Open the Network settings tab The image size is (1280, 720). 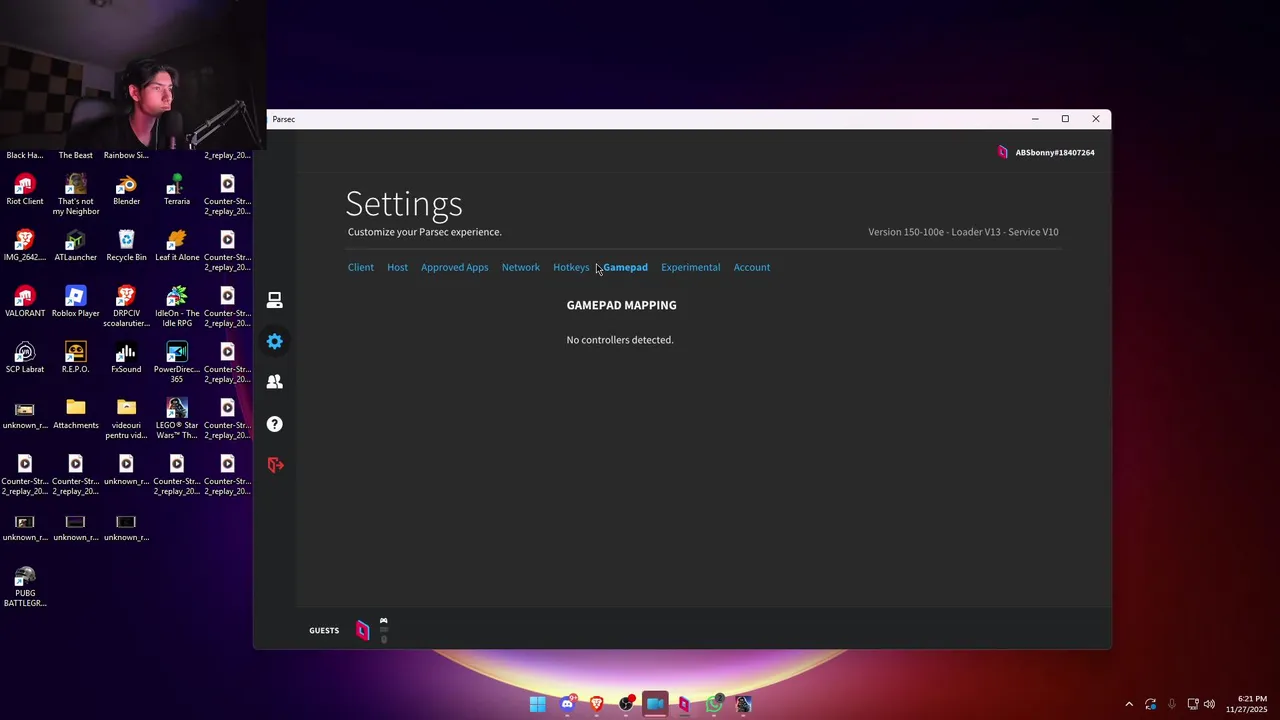tap(520, 267)
